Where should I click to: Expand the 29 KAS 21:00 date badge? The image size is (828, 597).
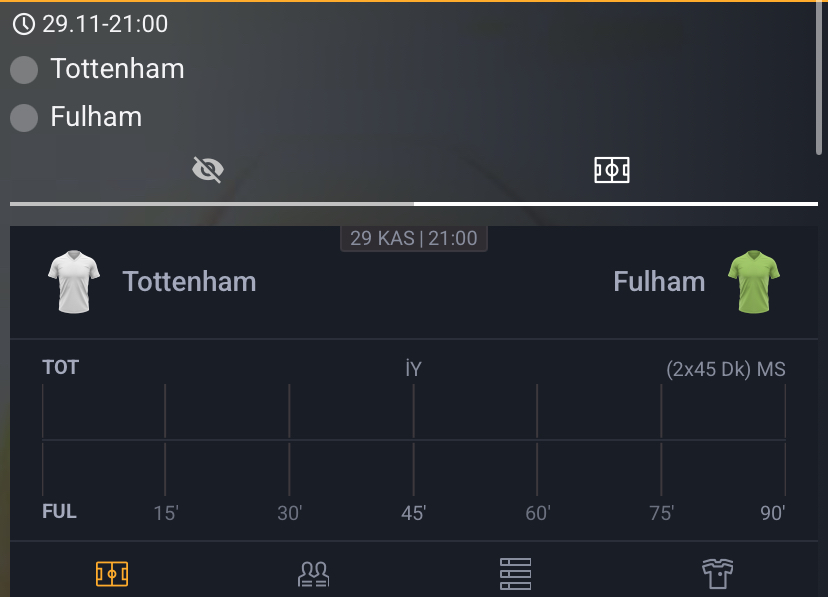(x=413, y=237)
